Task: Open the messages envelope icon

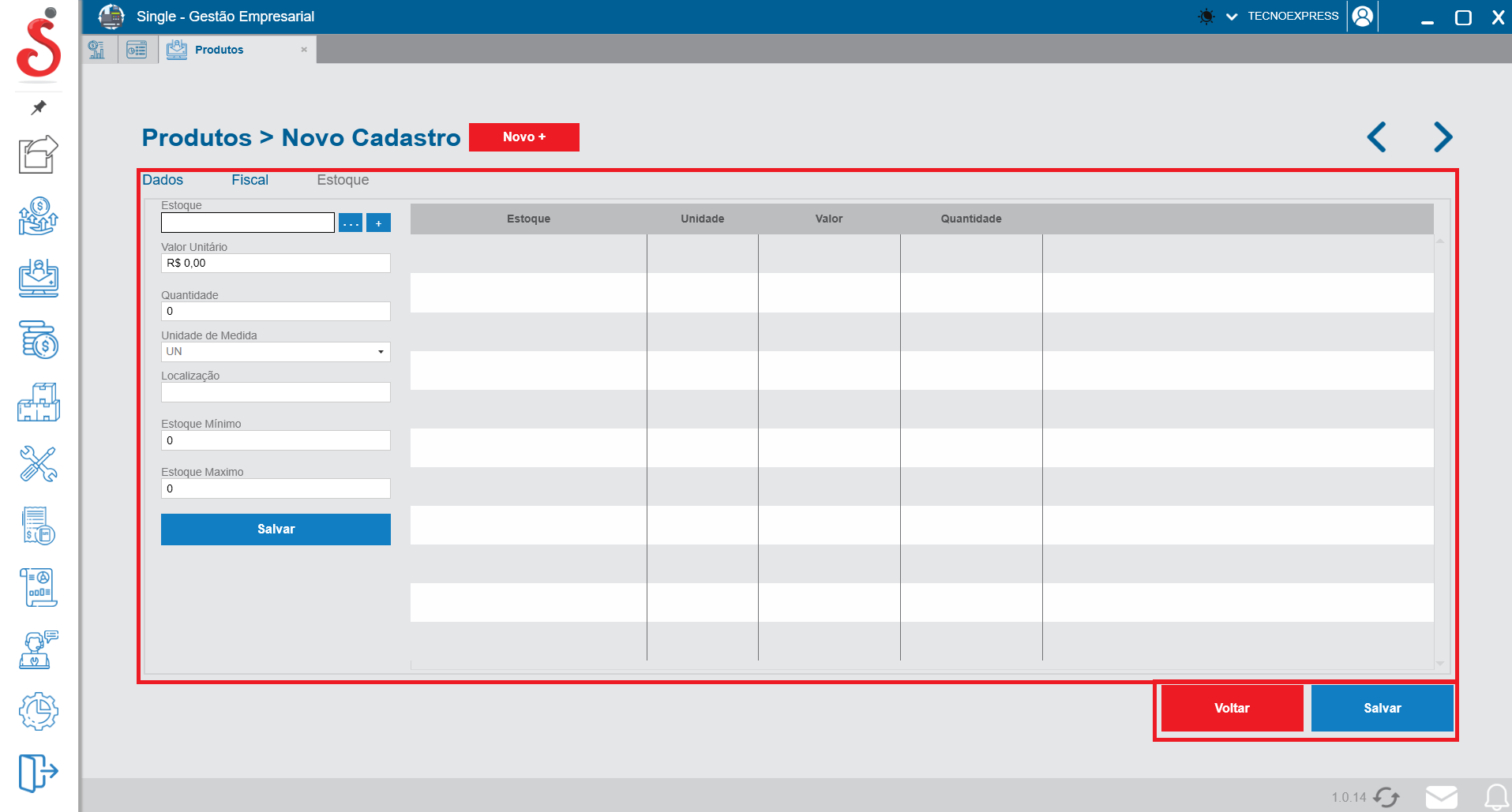Action: (x=1443, y=795)
